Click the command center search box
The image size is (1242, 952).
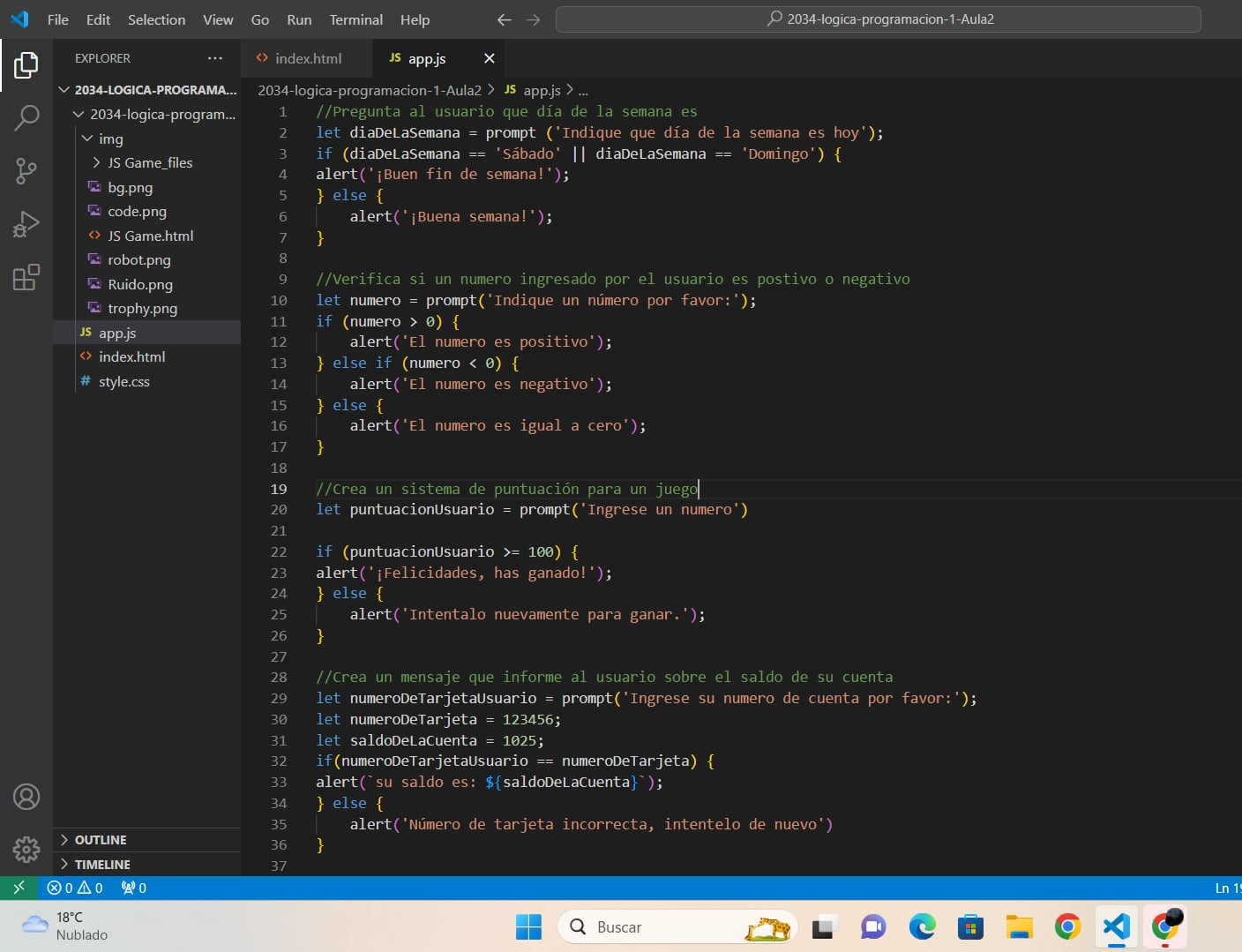coord(878,19)
